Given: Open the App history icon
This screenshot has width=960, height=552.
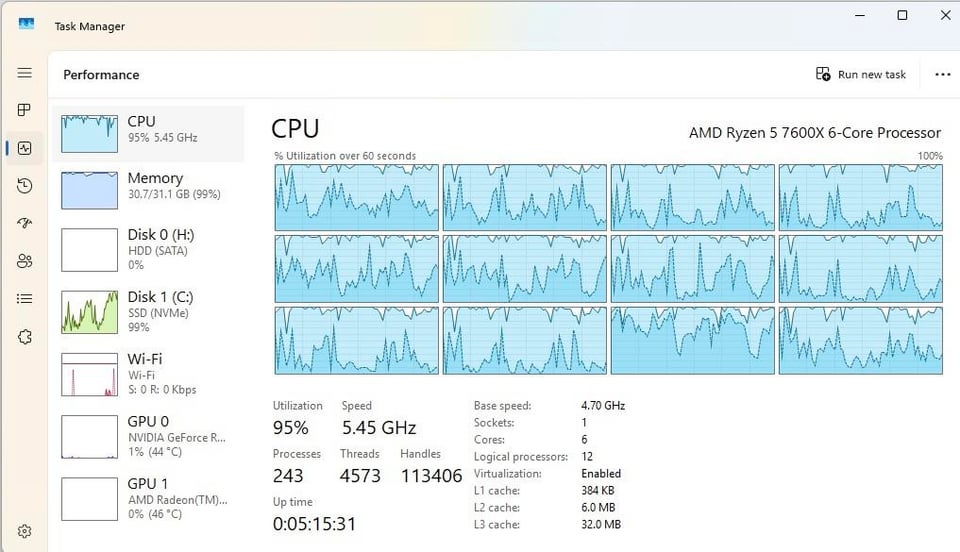Looking at the screenshot, I should point(25,186).
